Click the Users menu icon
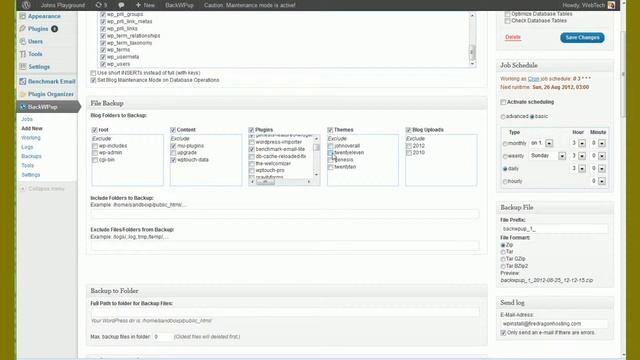Image resolution: width=640 pixels, height=360 pixels. point(23,41)
